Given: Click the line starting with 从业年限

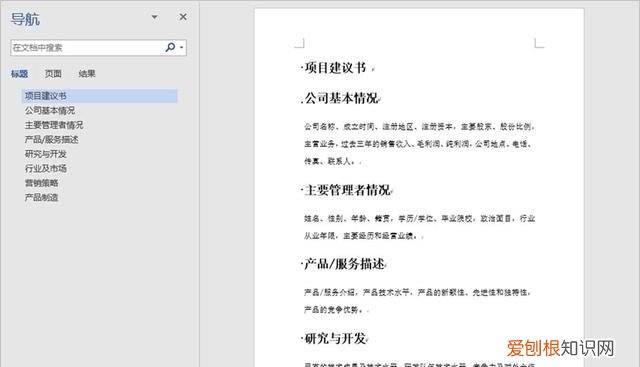Looking at the screenshot, I should [x=360, y=236].
